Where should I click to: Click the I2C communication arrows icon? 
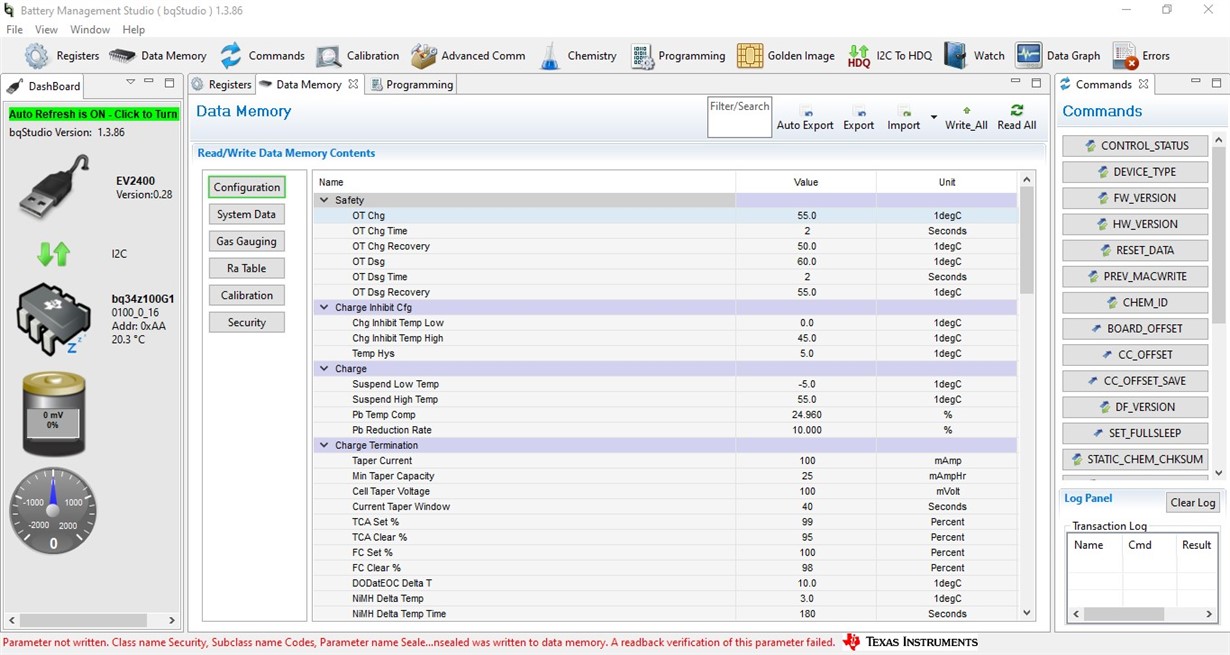[53, 254]
